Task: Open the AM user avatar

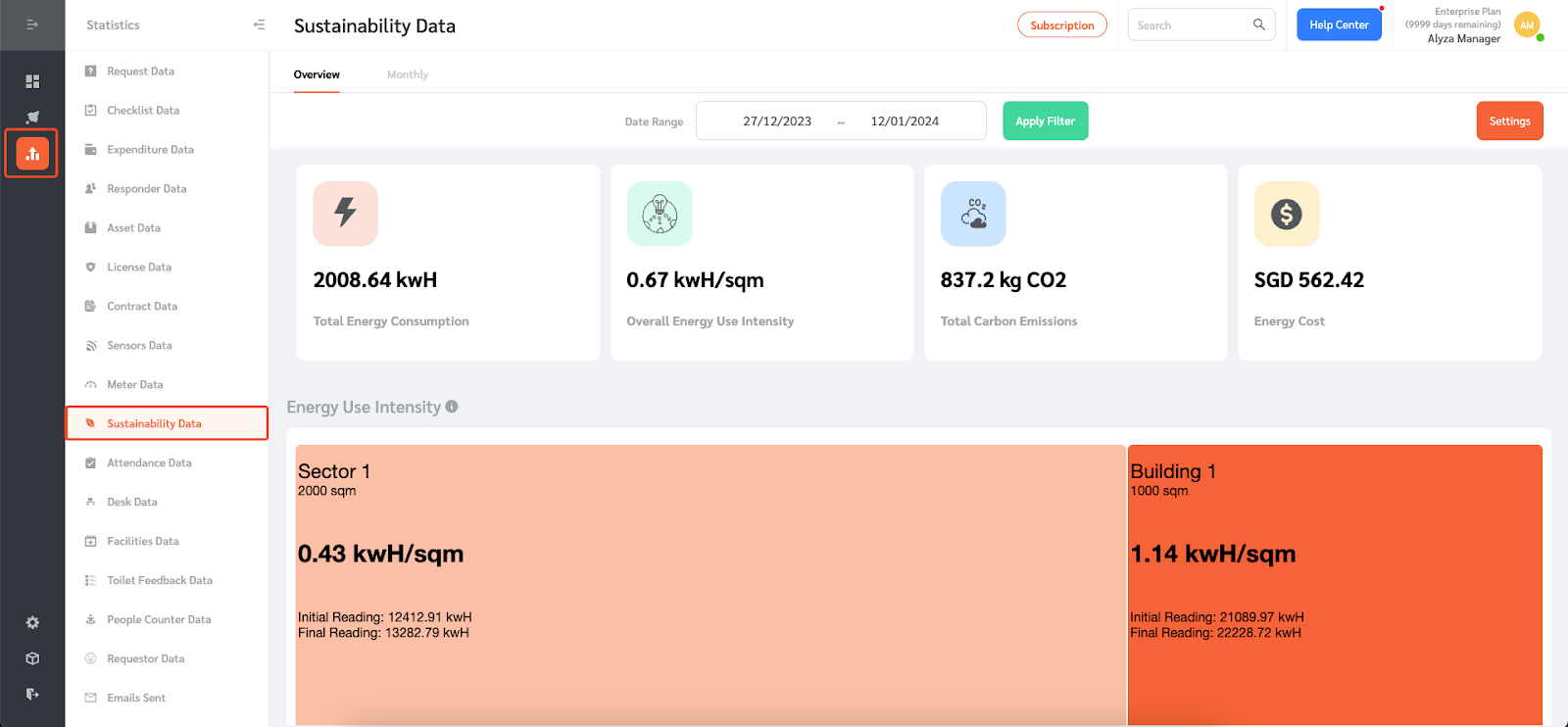Action: [x=1527, y=25]
